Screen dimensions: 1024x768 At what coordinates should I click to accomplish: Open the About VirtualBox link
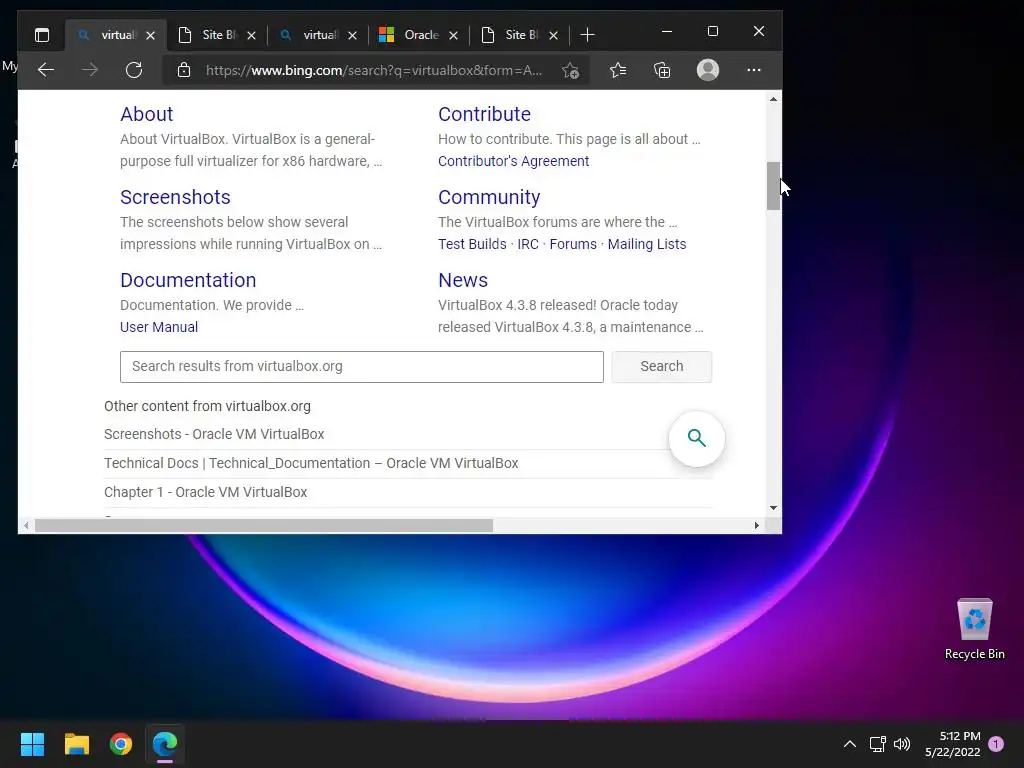click(146, 114)
